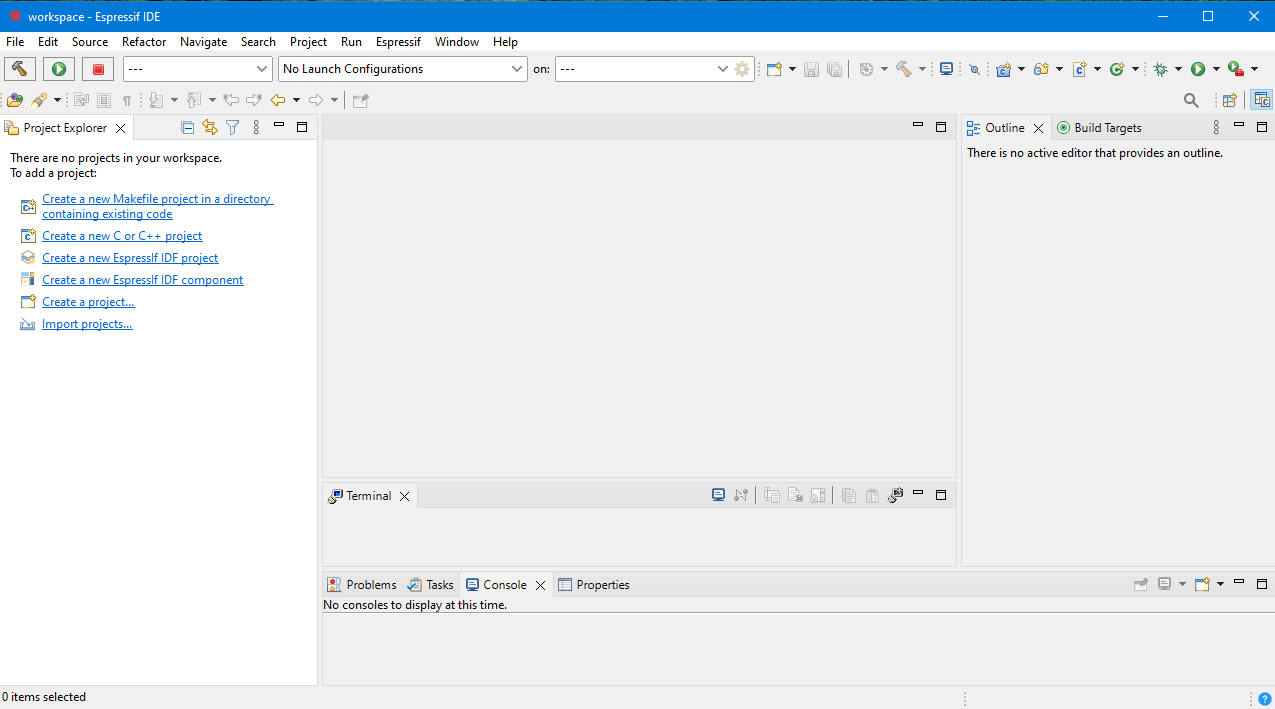This screenshot has height=709, width=1275.
Task: Open the Project Explorer View Menu dots
Action: [x=256, y=127]
